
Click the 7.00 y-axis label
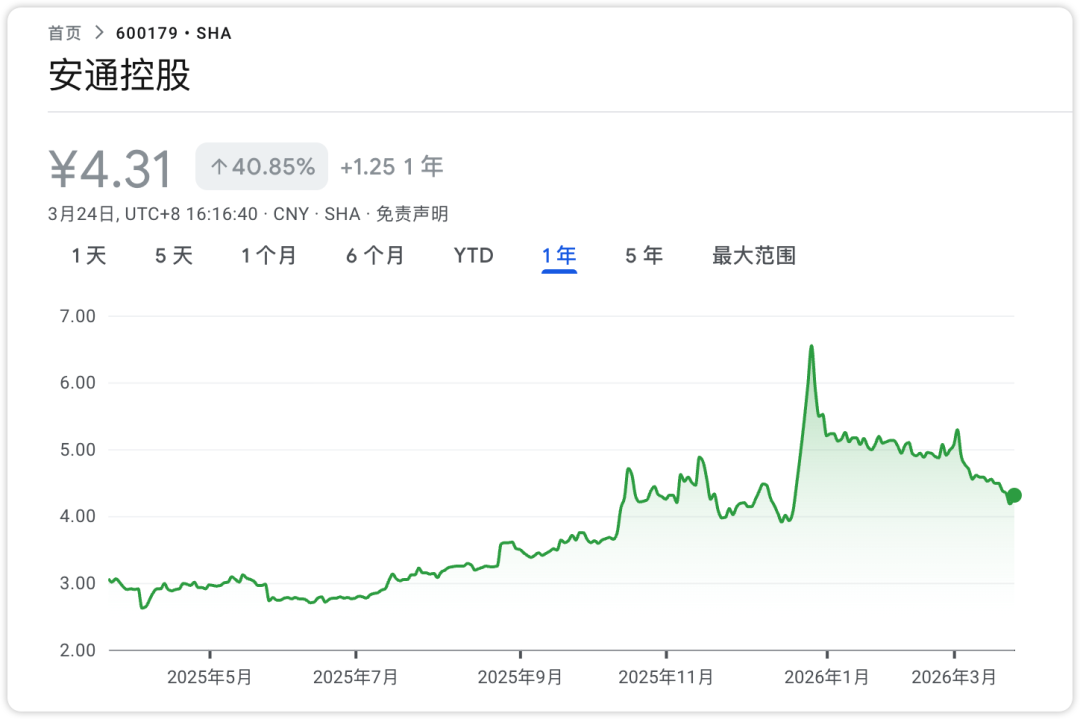tap(77, 316)
